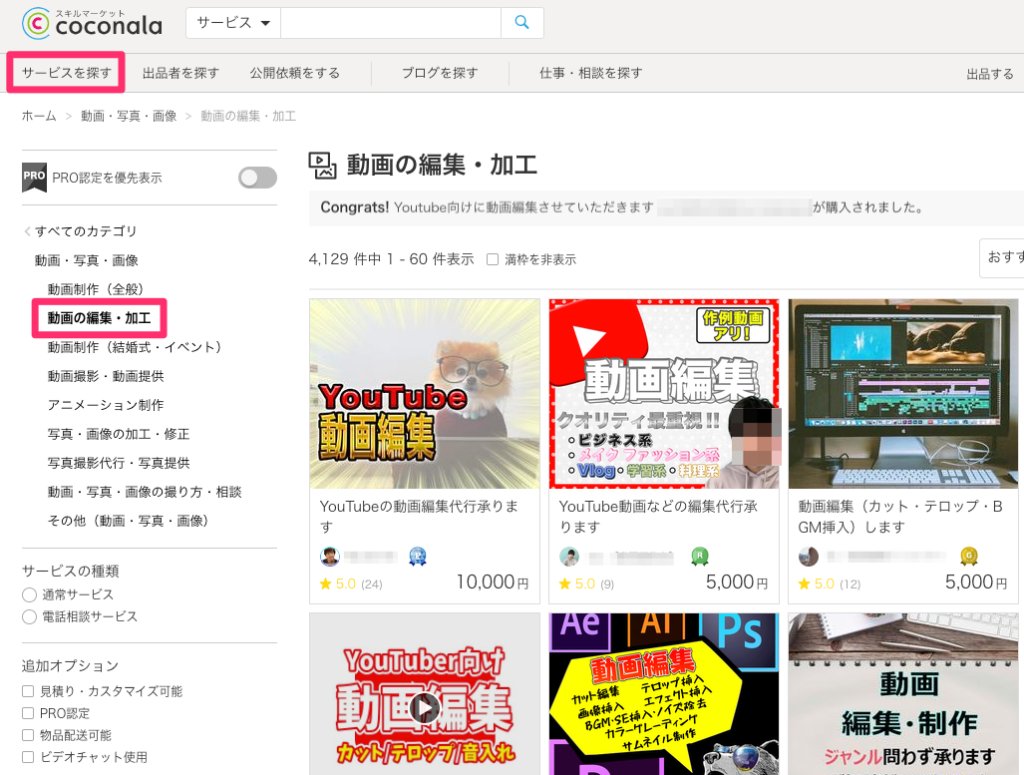1024x775 pixels.
Task: Click the star rating 5.0 (24)
Action: click(x=351, y=584)
